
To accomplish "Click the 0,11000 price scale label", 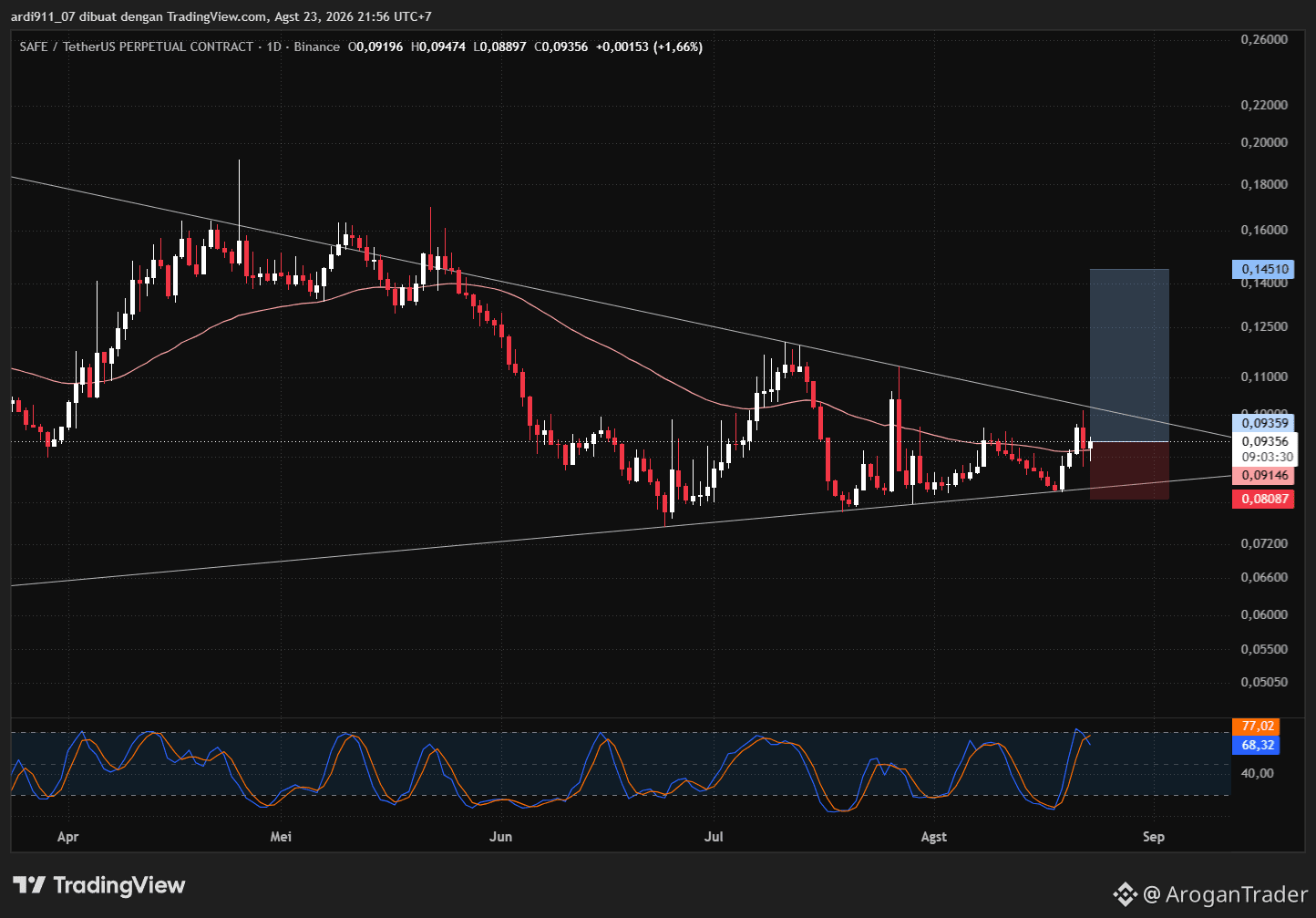I will 1264,376.
